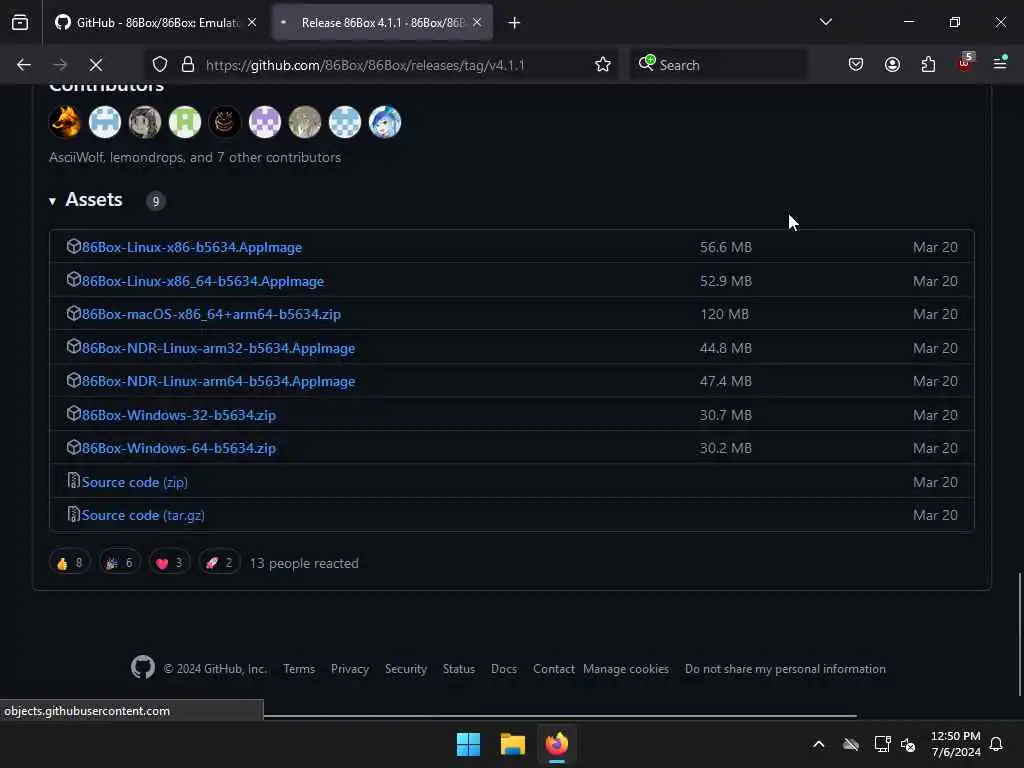This screenshot has width=1024, height=768.
Task: Open the Firefox account icon
Action: tap(892, 64)
